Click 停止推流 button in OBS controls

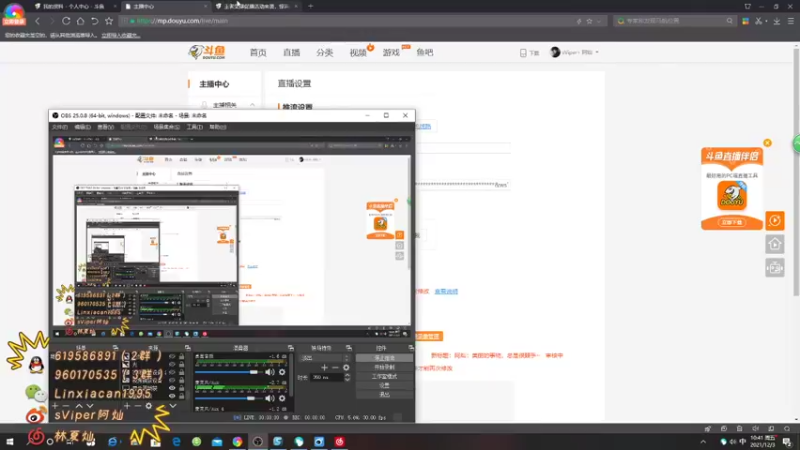click(x=384, y=358)
